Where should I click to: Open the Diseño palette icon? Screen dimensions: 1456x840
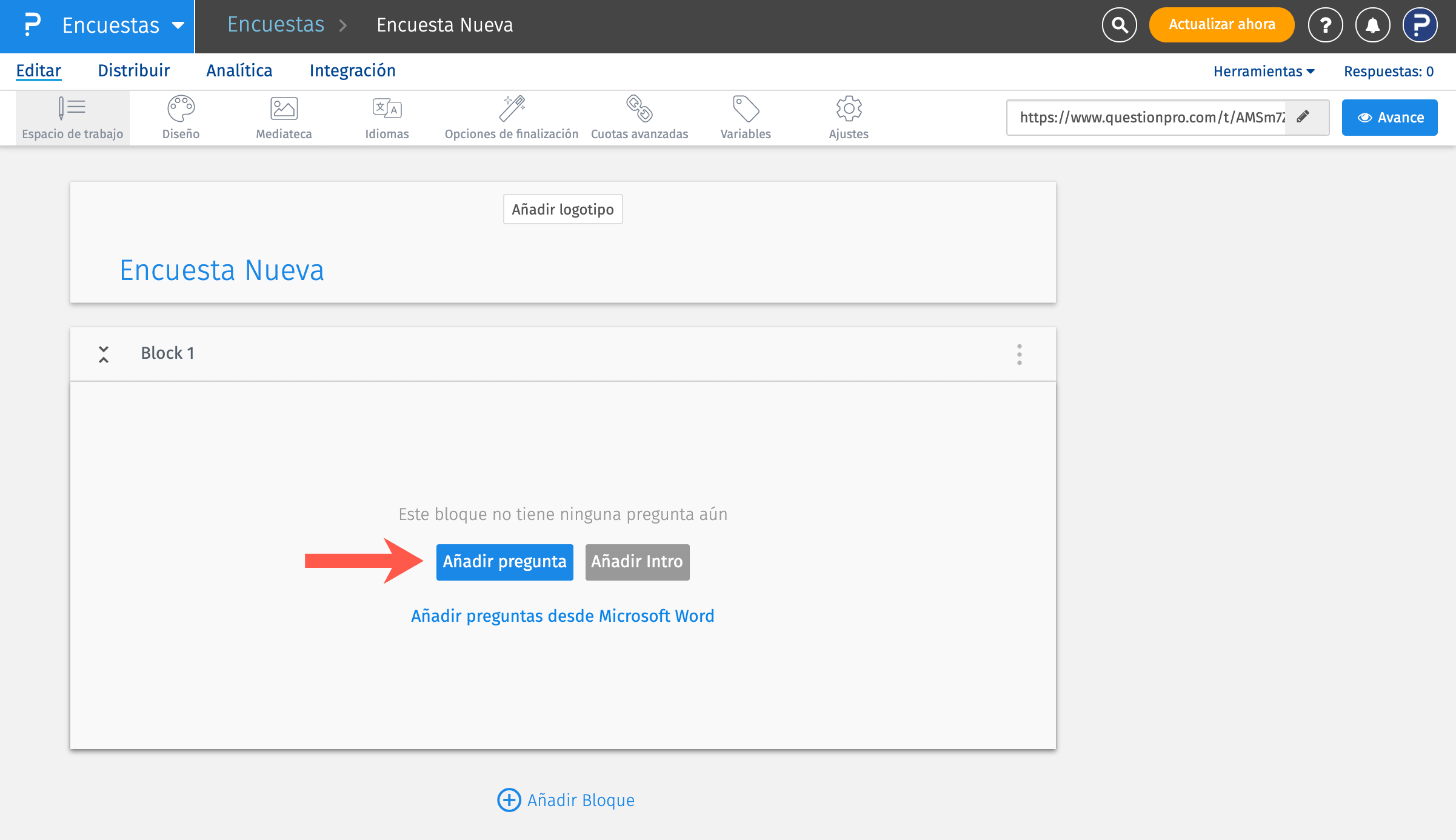[181, 109]
